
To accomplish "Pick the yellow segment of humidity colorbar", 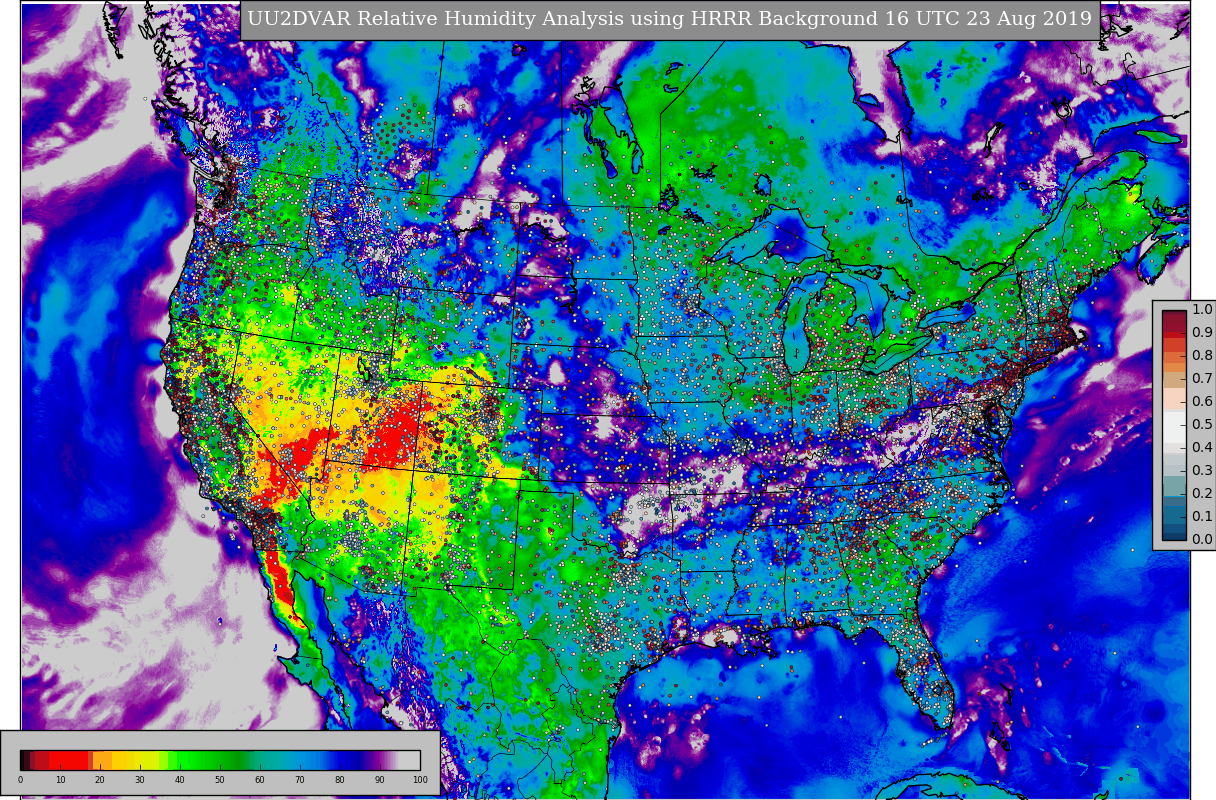I will coord(140,760).
